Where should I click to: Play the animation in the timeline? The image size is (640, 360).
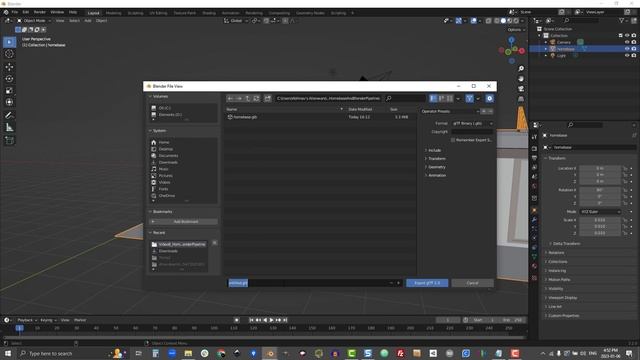[x=272, y=320]
